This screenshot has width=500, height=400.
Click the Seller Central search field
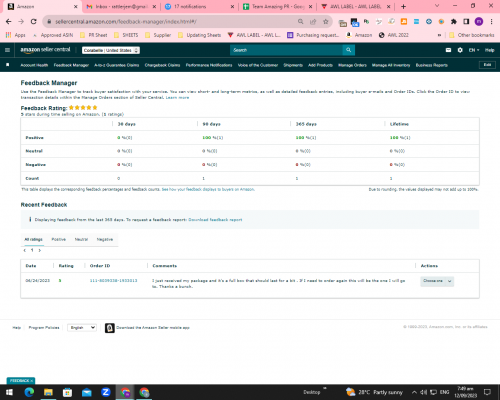coord(286,50)
